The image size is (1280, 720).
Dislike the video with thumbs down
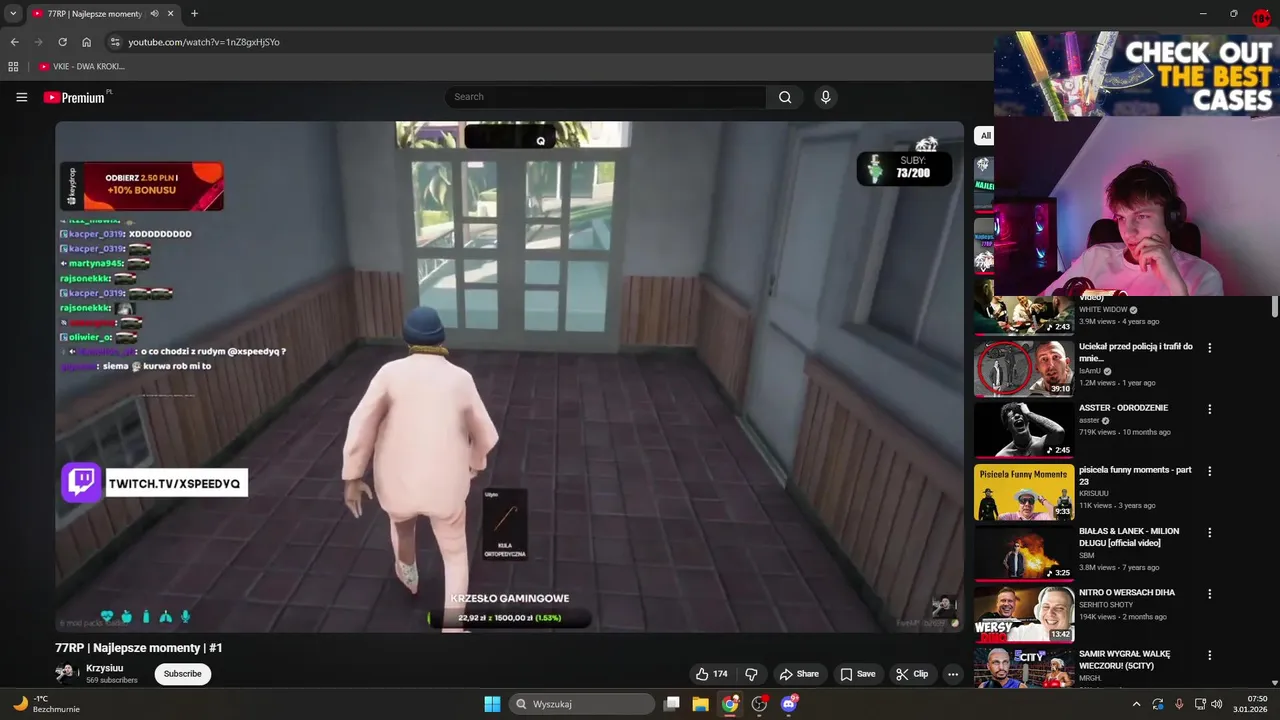click(751, 674)
